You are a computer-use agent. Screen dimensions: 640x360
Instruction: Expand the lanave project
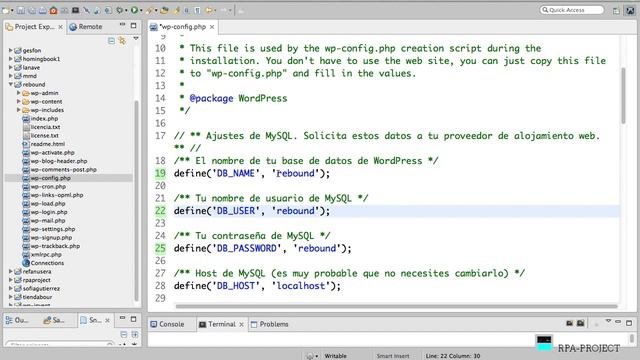pyautogui.click(x=11, y=67)
